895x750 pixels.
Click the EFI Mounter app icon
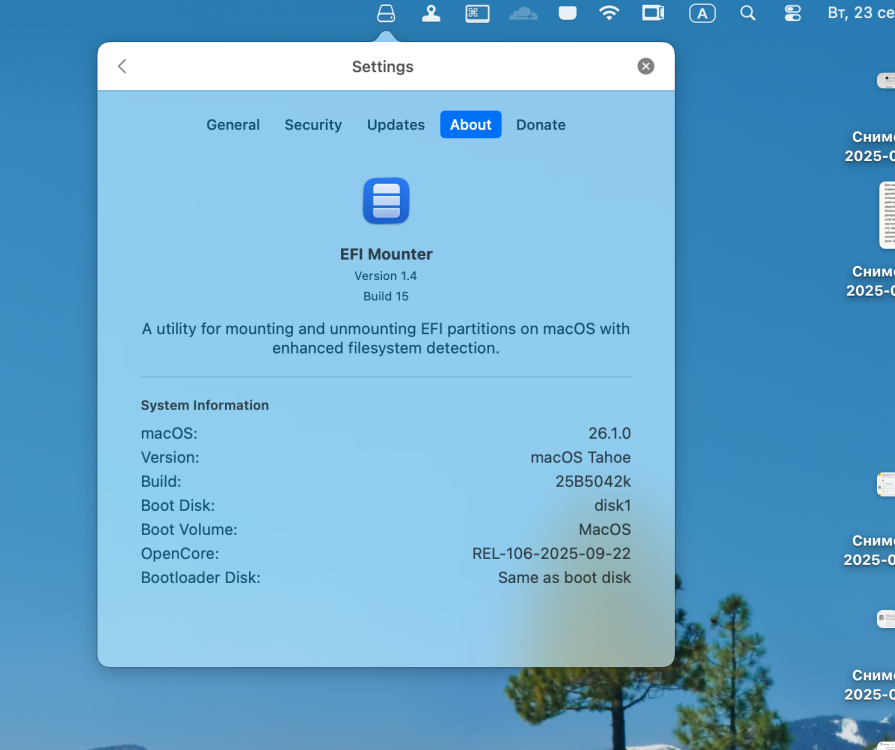[x=386, y=201]
